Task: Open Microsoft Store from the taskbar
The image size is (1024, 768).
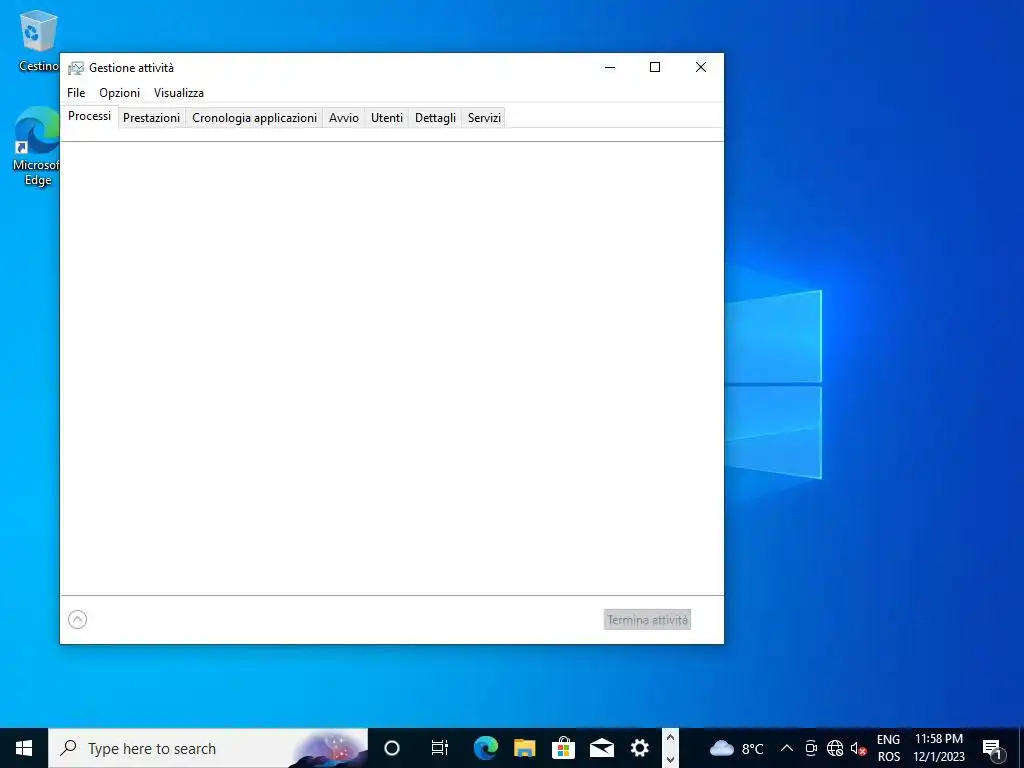Action: coord(563,748)
